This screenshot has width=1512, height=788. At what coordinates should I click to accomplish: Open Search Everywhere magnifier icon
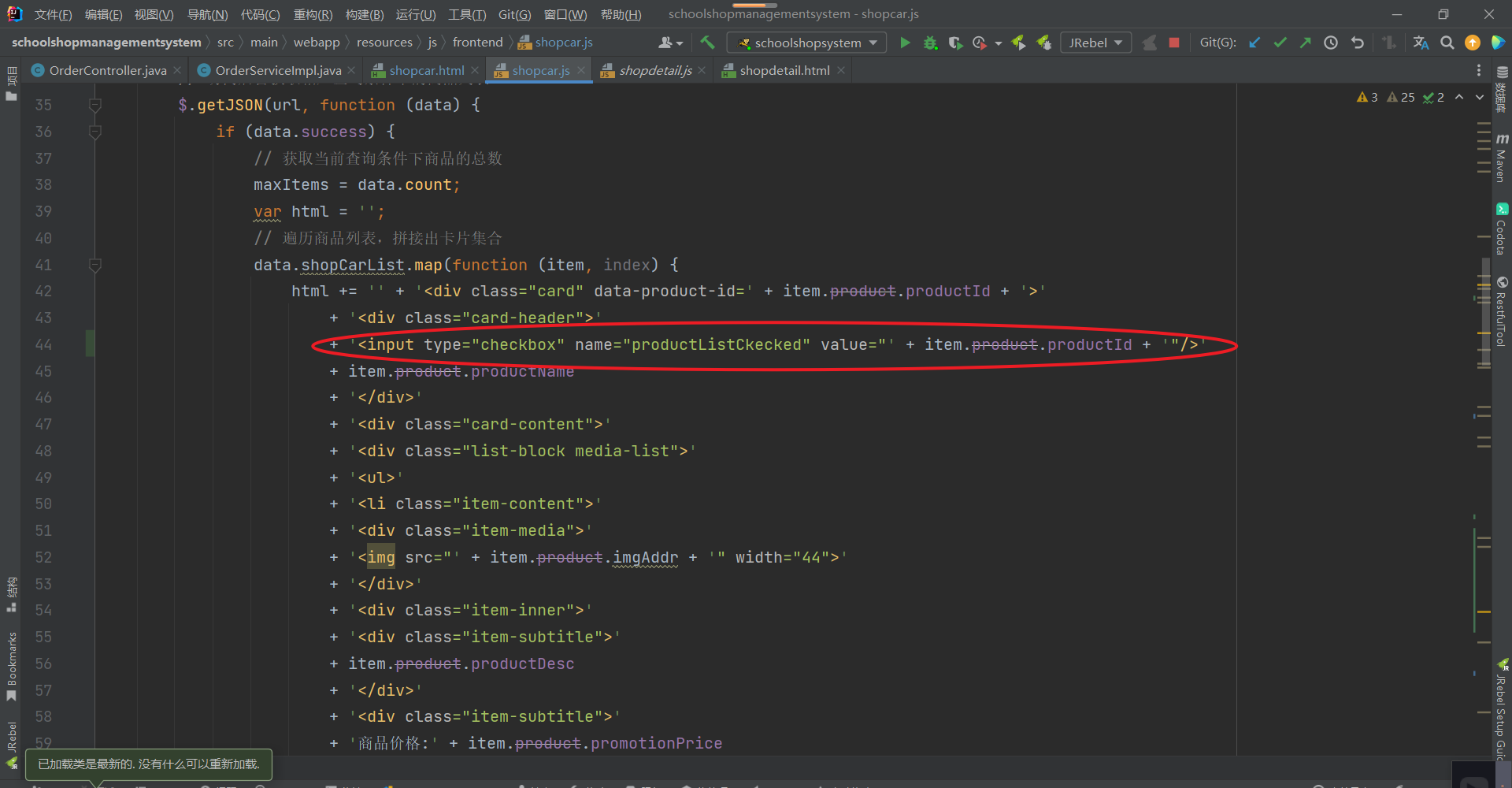[1447, 43]
